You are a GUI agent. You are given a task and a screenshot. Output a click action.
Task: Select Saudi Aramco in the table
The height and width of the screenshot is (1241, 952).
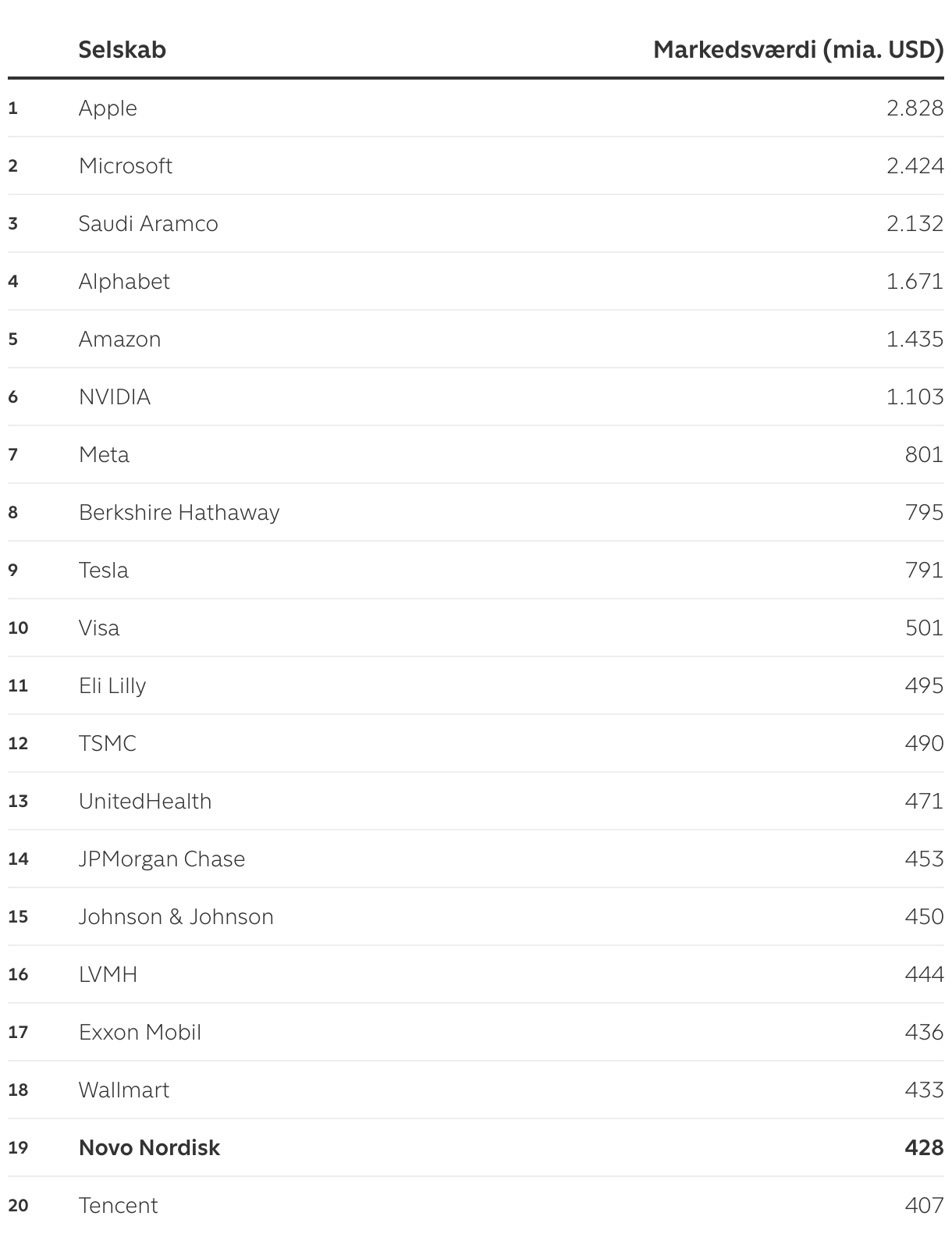[x=148, y=223]
